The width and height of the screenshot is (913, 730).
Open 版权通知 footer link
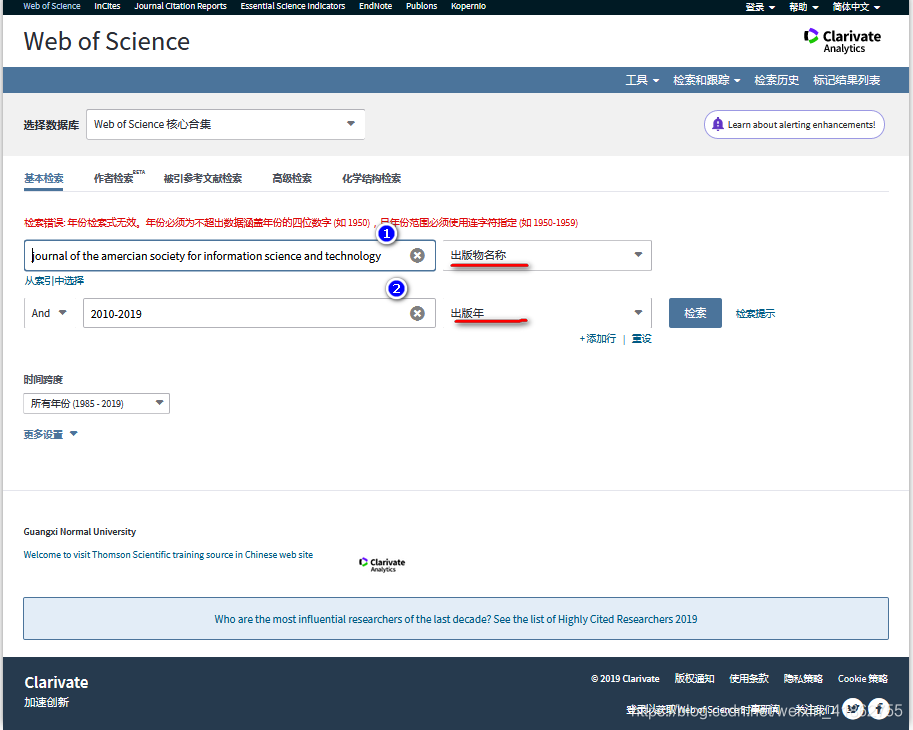point(695,679)
